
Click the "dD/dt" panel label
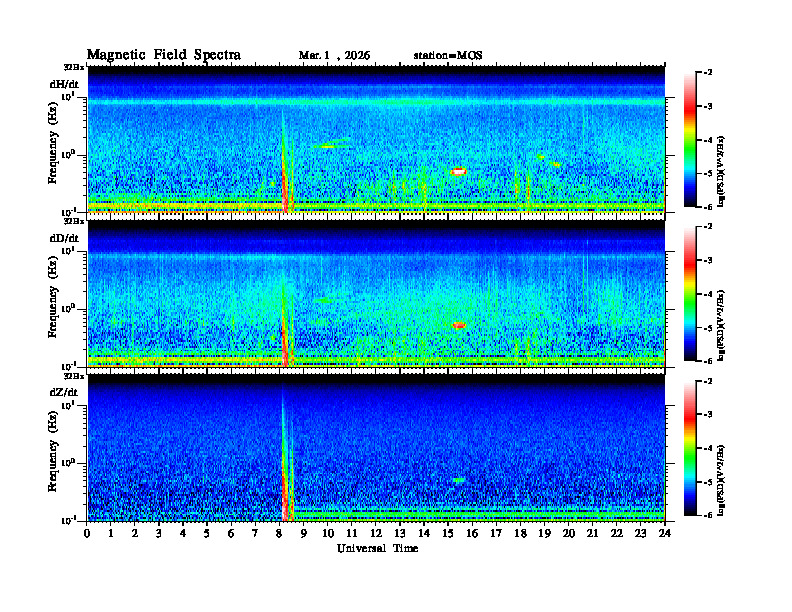(64, 238)
